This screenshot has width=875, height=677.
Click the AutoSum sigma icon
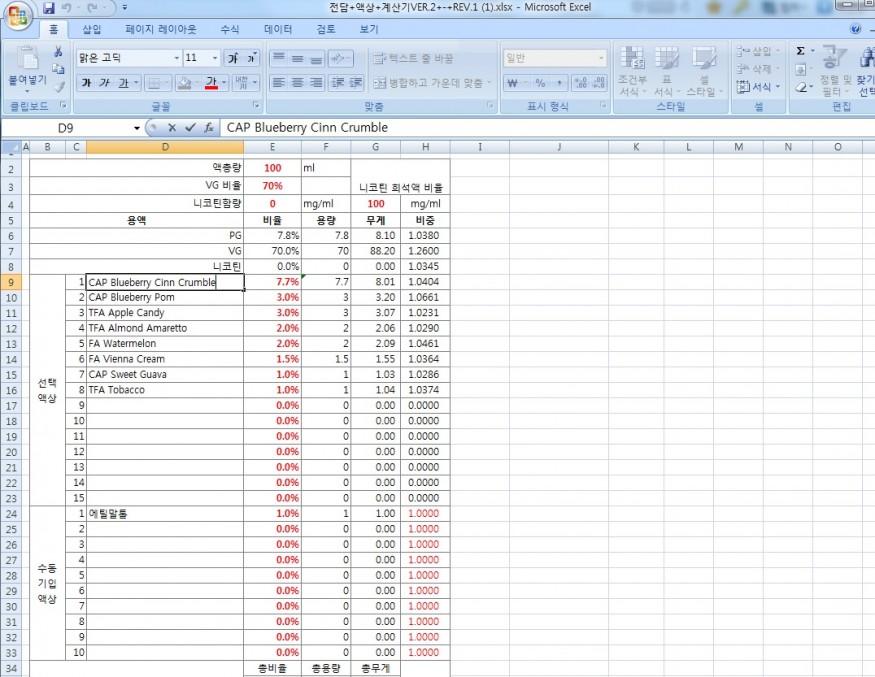pos(800,51)
